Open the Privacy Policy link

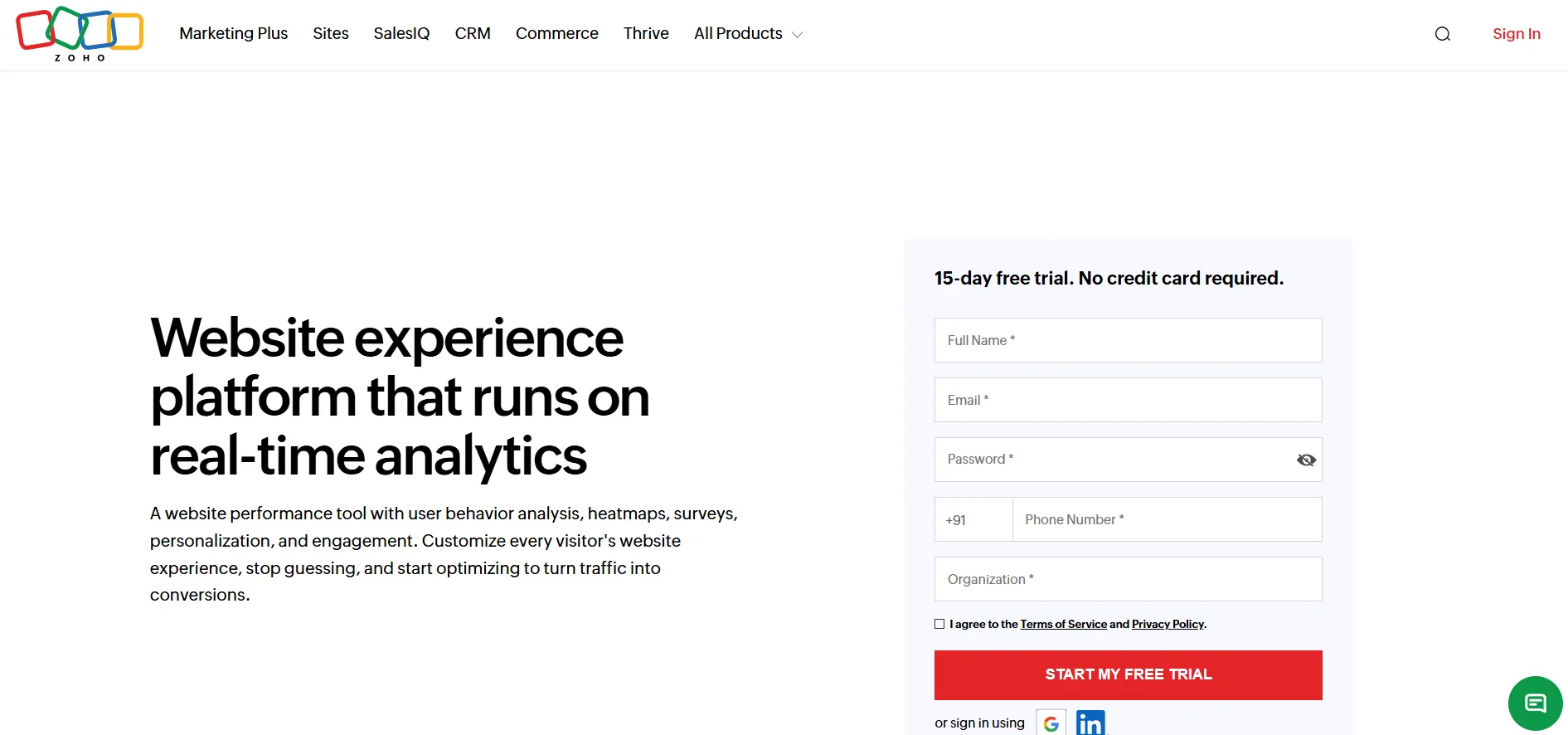(1168, 625)
